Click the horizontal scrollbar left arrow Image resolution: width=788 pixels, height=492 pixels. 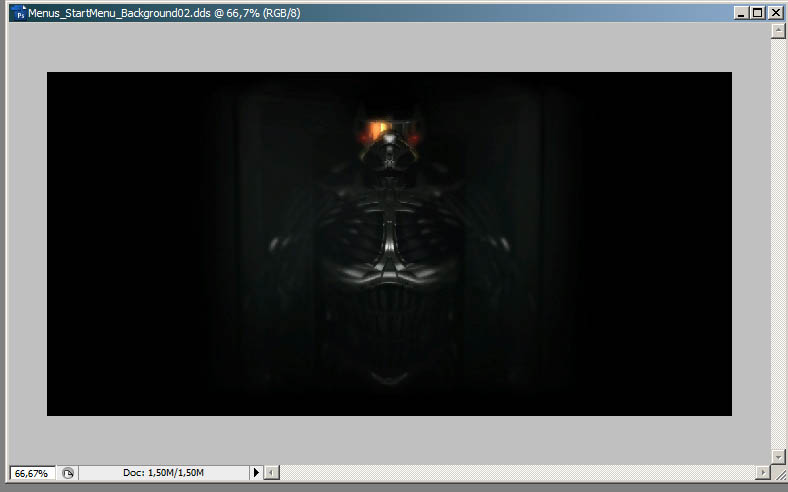click(272, 473)
